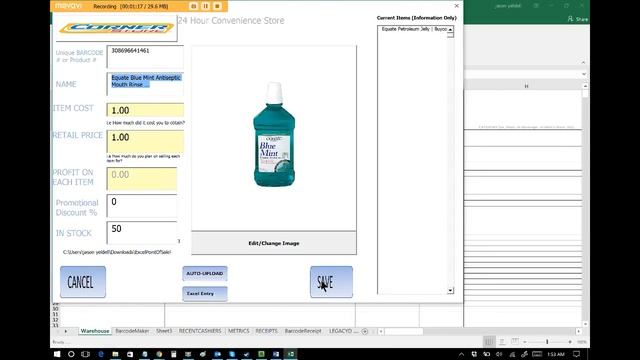Click the SAVE button
This screenshot has width=640, height=360.
(x=331, y=282)
